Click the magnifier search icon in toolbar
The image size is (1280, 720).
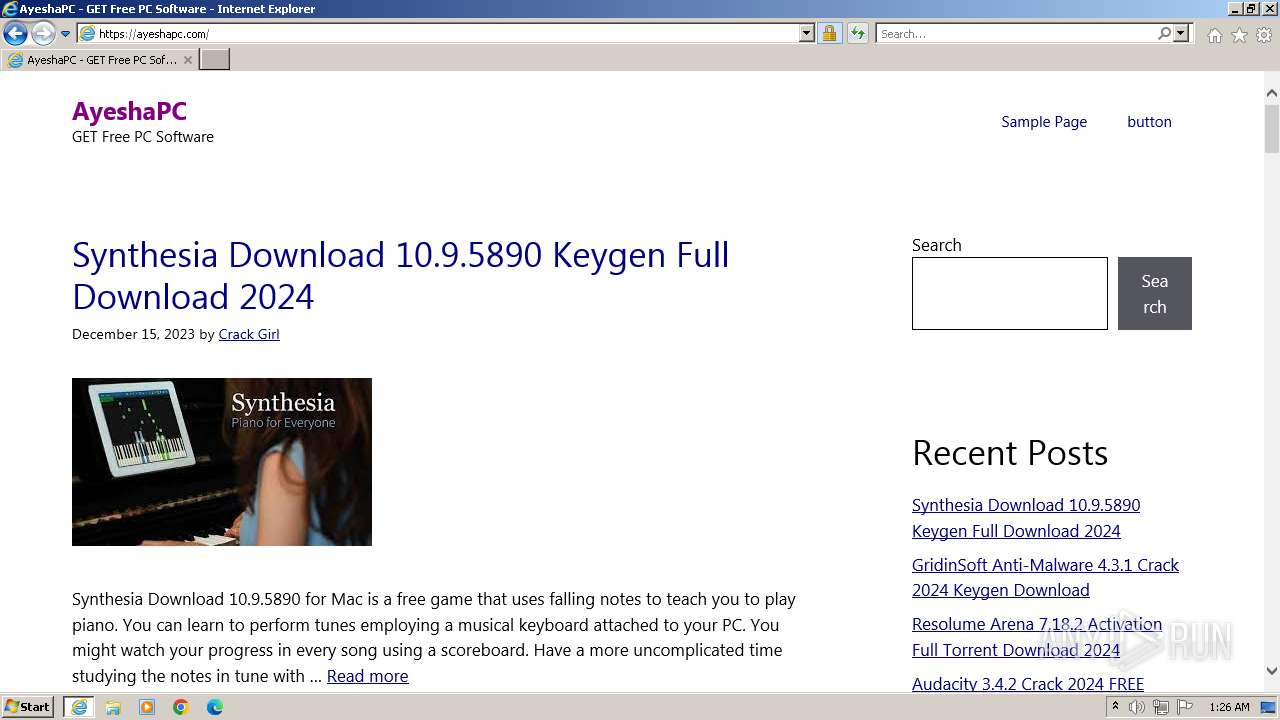pos(1164,33)
